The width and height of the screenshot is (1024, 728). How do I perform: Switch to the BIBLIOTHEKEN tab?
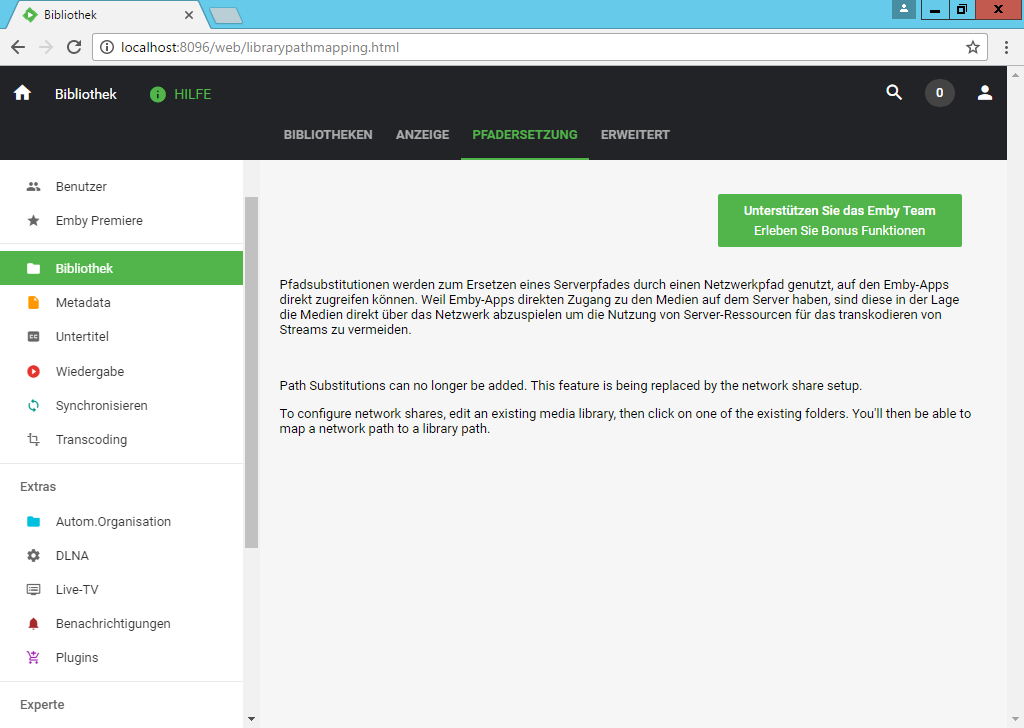tap(328, 135)
